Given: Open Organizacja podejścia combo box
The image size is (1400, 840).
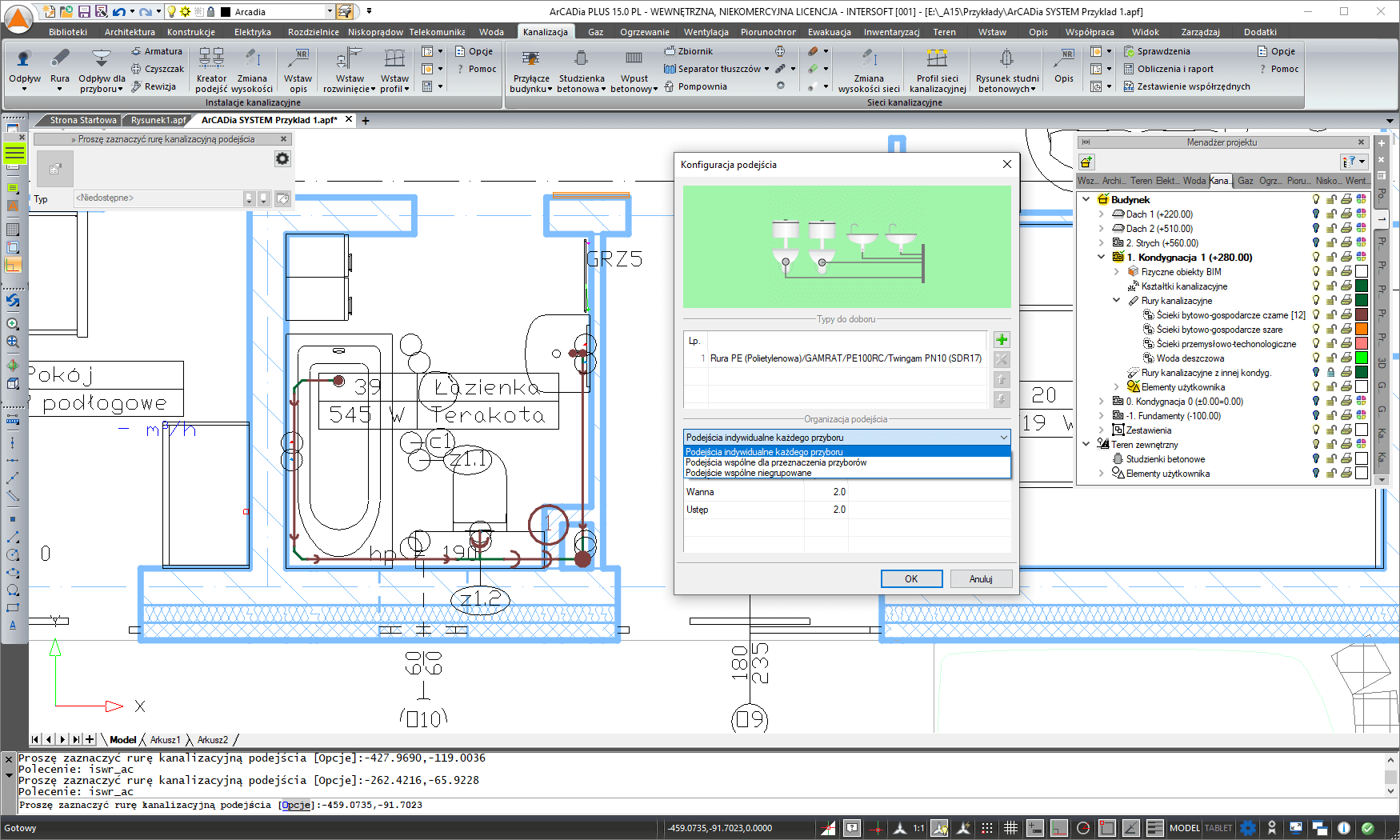Looking at the screenshot, I should pyautogui.click(x=846, y=437).
